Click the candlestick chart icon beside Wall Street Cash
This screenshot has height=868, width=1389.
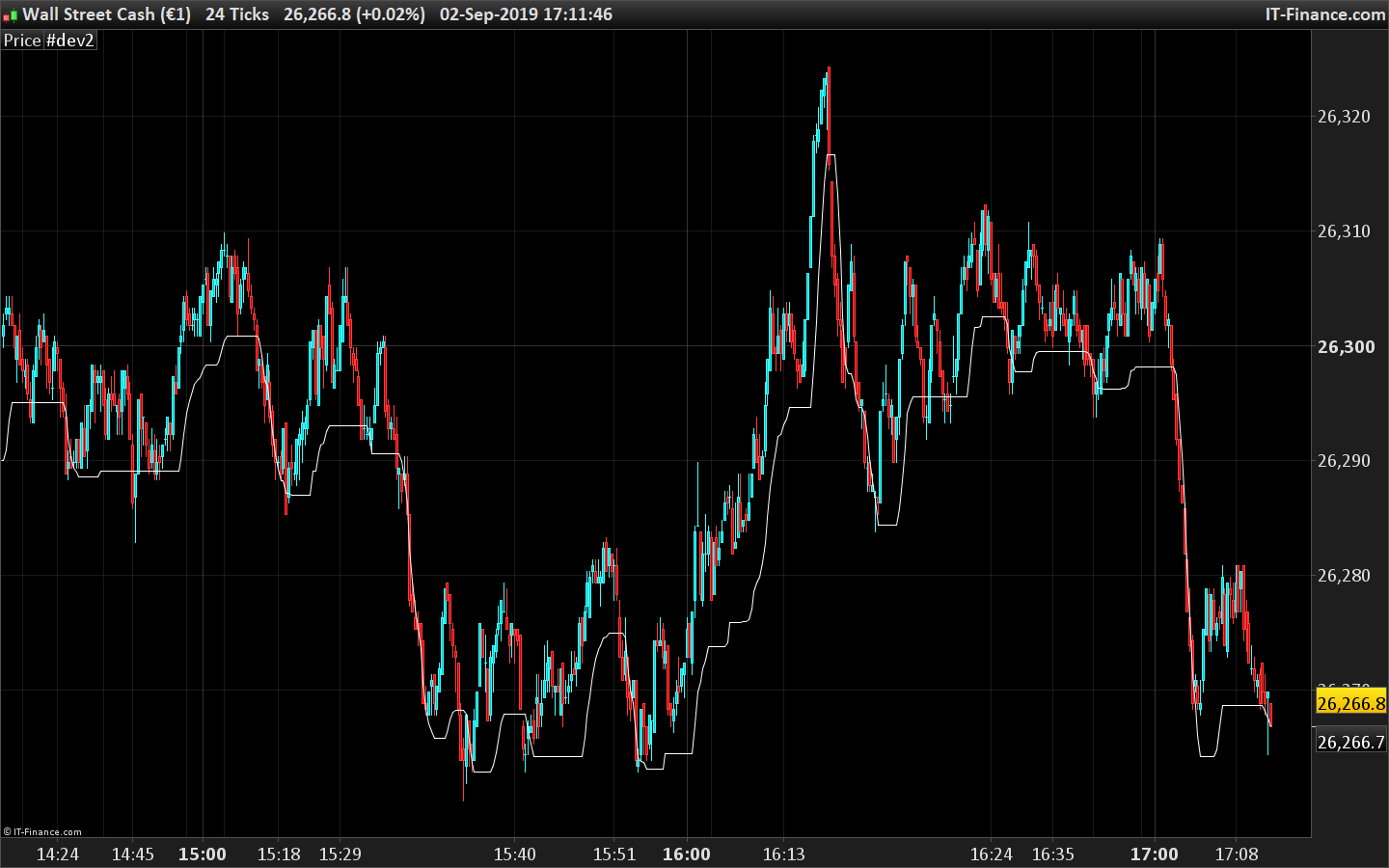[x=10, y=15]
